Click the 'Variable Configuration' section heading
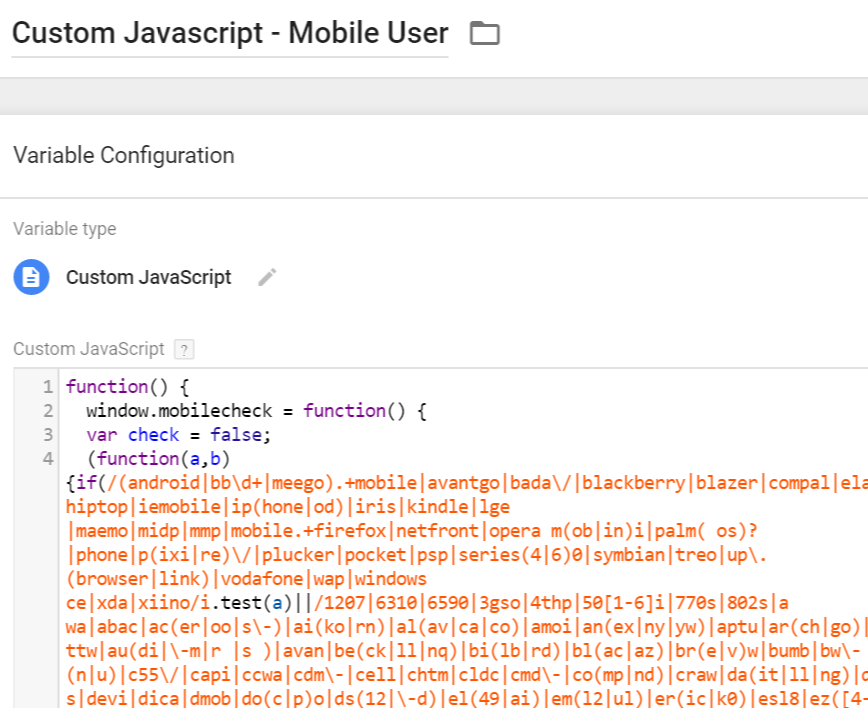 [124, 155]
